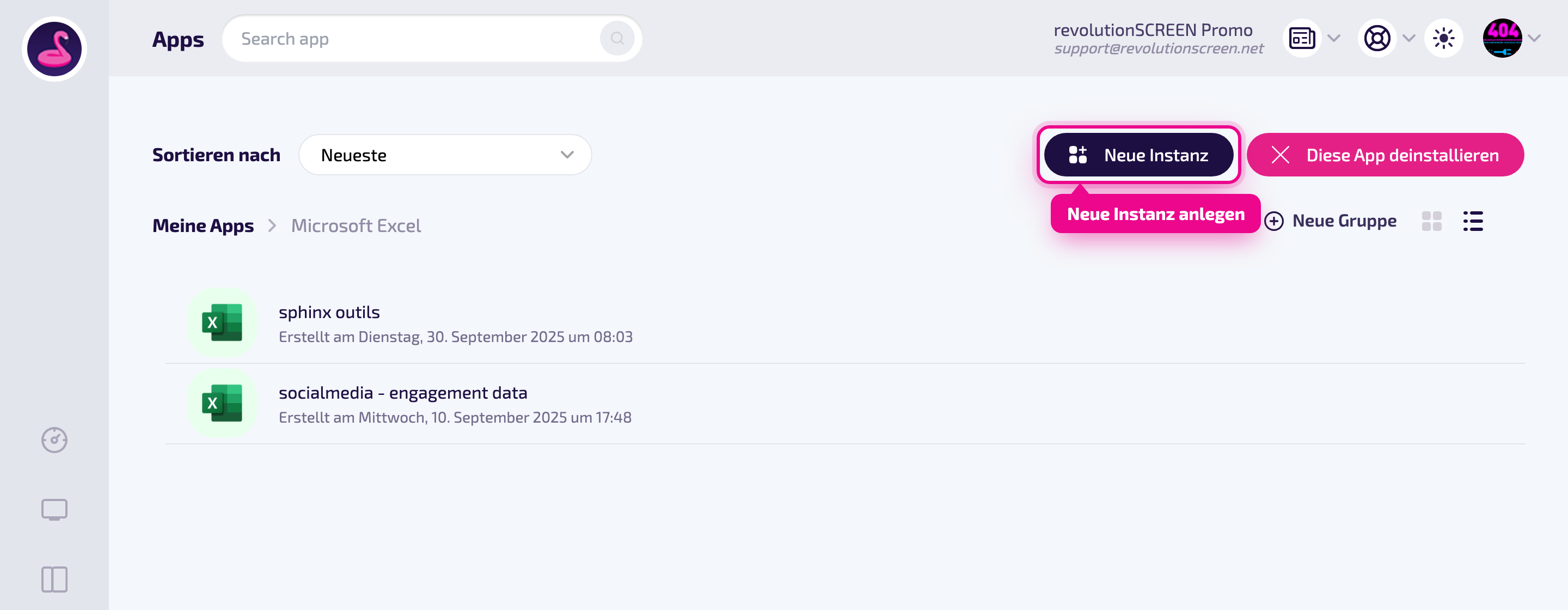Open the screens monitor icon in sidebar
This screenshot has width=1568, height=610.
point(54,510)
